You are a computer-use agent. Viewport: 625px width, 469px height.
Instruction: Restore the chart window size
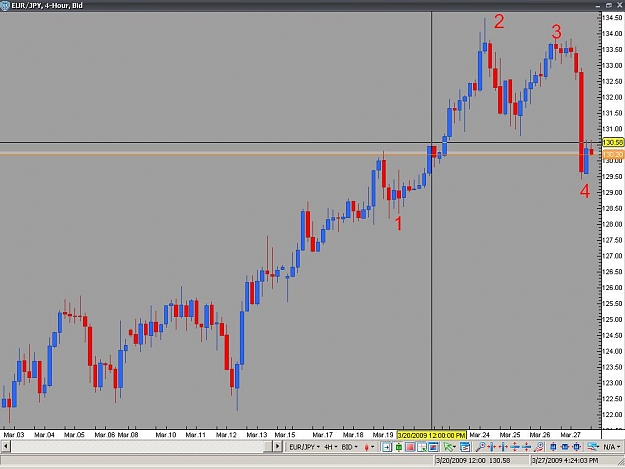tap(609, 5)
